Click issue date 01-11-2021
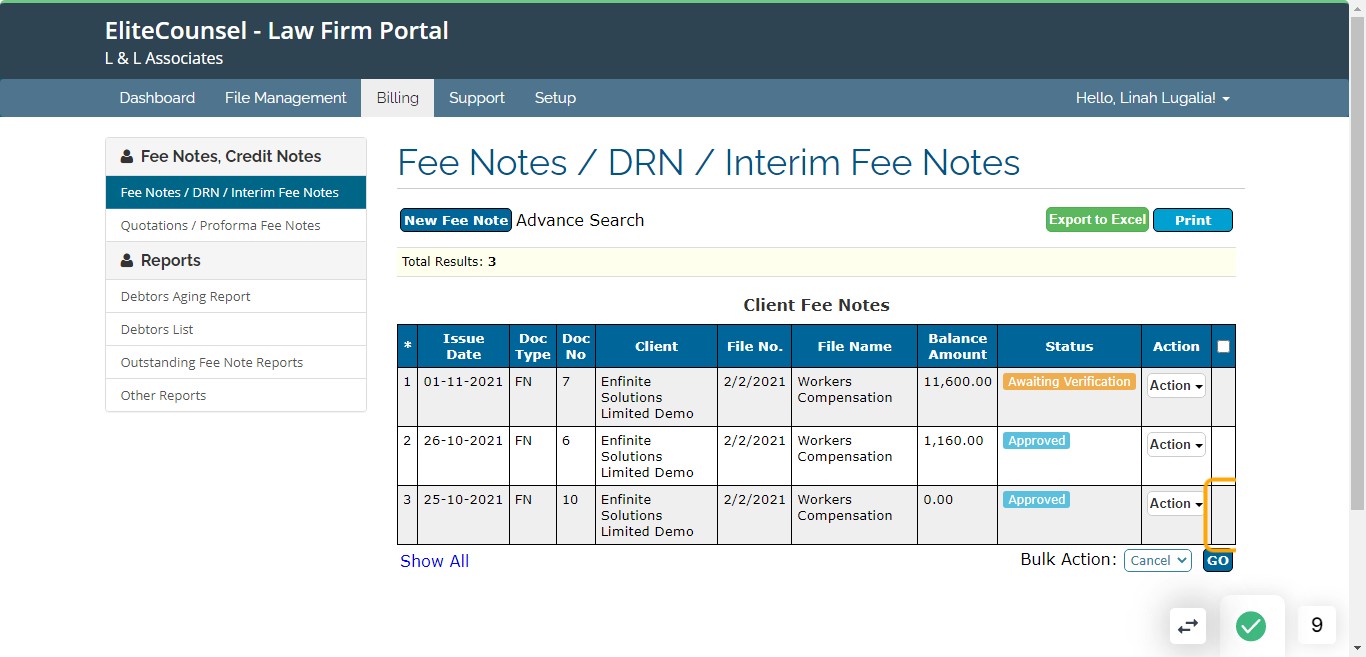This screenshot has width=1366, height=657. (463, 382)
